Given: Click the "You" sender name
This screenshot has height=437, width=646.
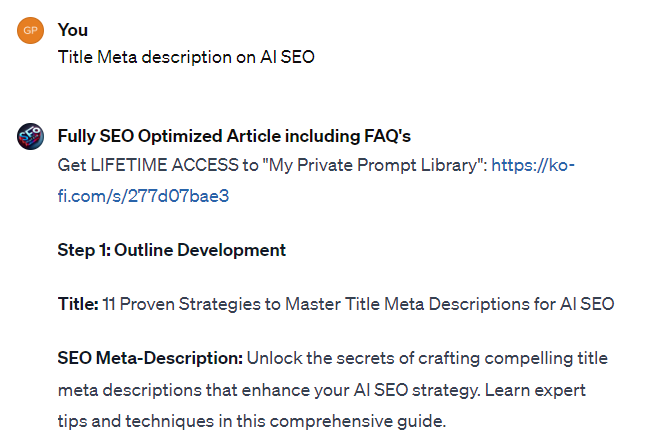Looking at the screenshot, I should (73, 30).
